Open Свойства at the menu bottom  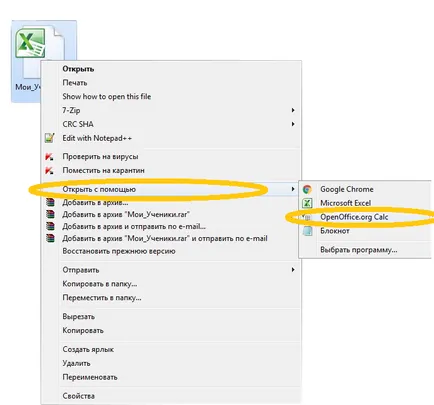click(x=79, y=396)
